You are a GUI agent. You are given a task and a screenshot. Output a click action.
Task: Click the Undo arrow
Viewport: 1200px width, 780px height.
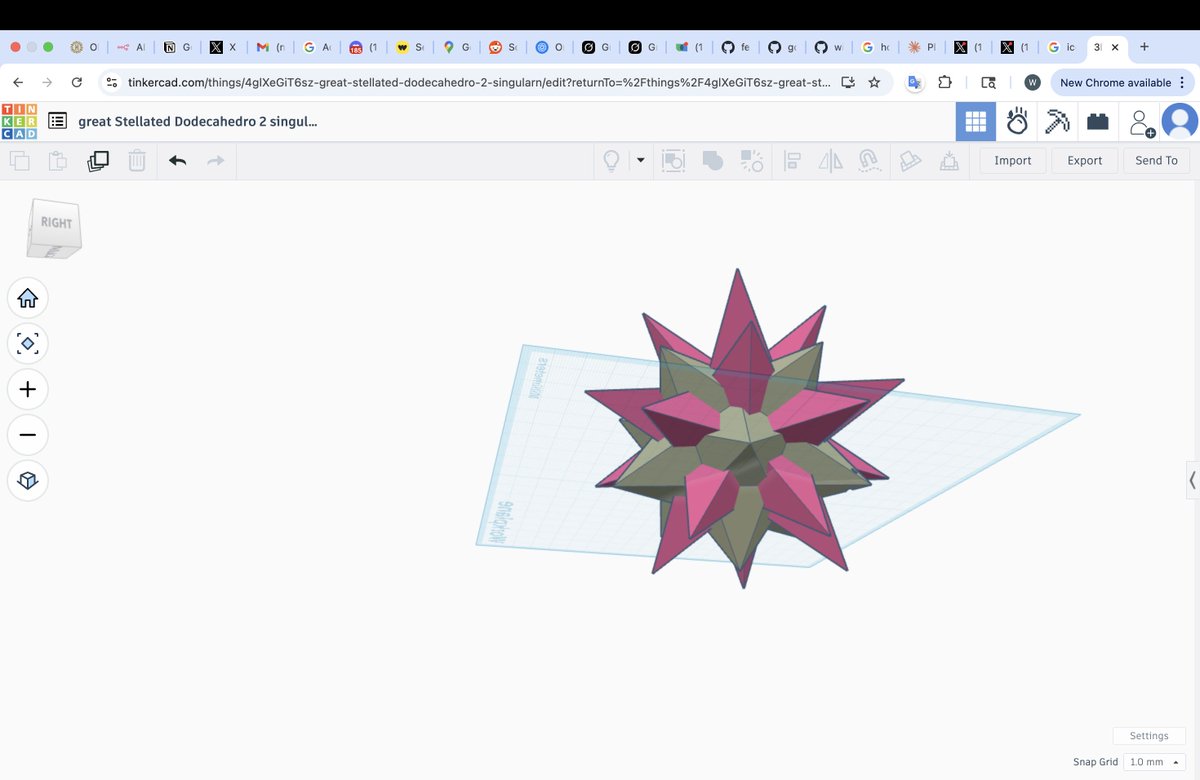[178, 160]
